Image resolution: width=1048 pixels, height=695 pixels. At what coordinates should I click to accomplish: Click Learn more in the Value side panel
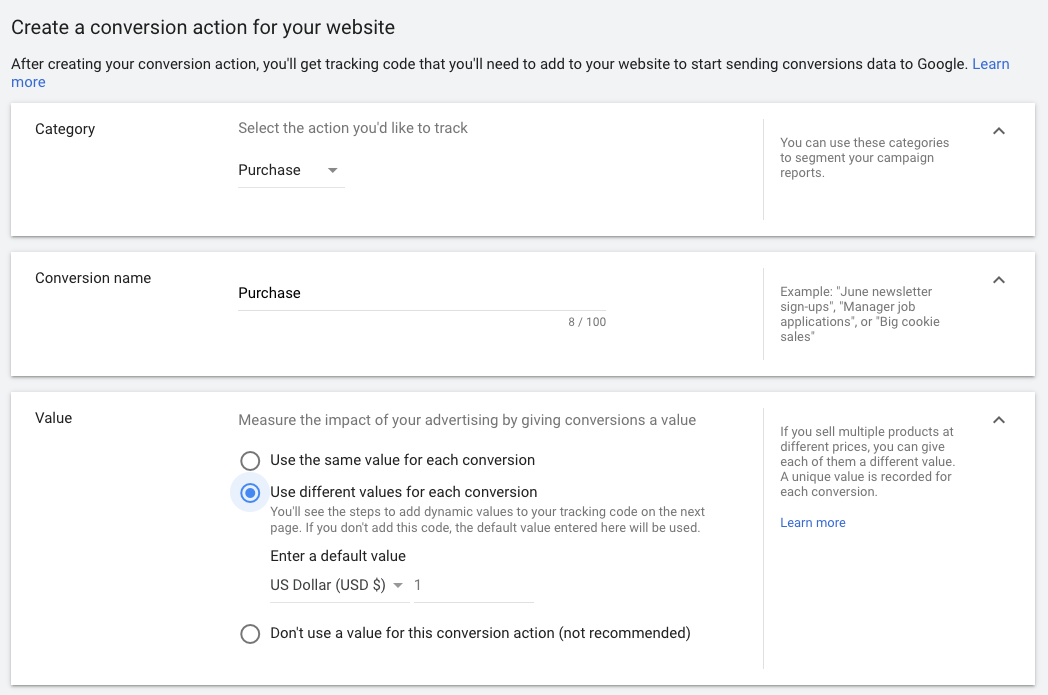(812, 522)
